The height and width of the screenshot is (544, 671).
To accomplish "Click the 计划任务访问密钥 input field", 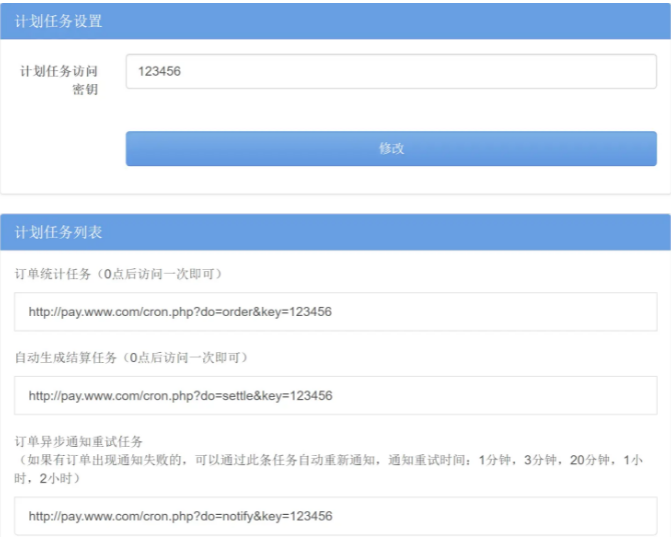I will click(x=390, y=72).
